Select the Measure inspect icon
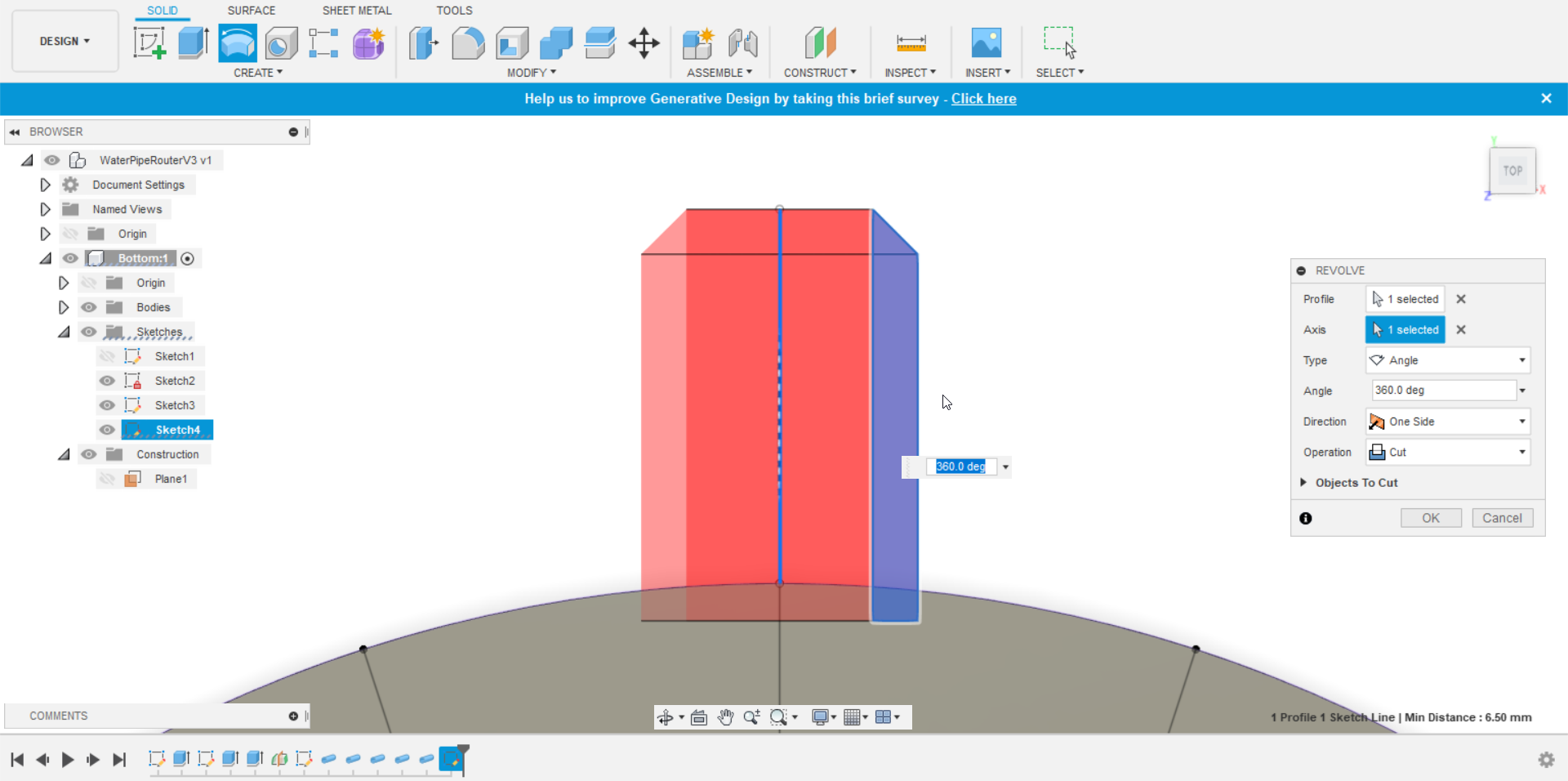Viewport: 1568px width, 781px height. 911,43
